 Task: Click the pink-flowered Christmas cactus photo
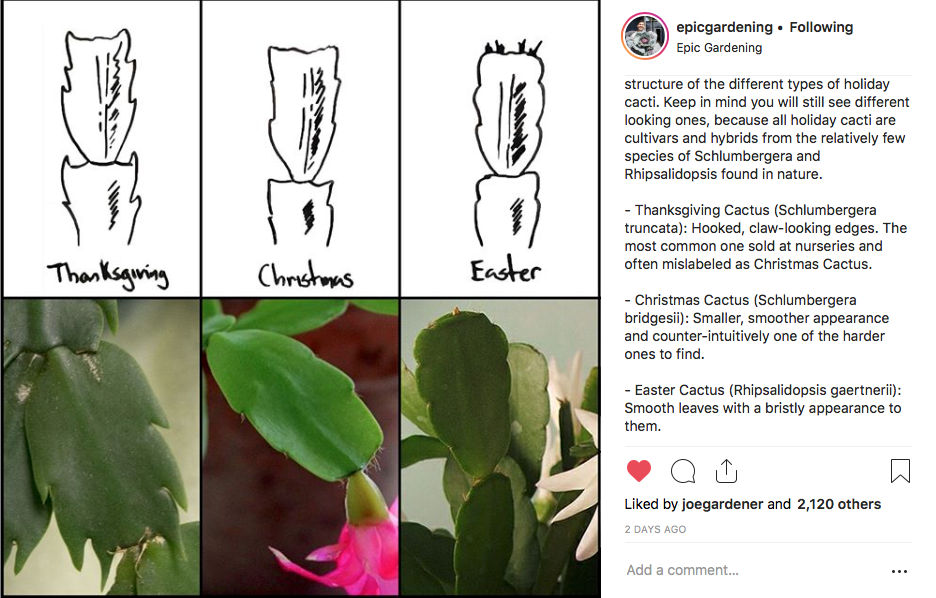click(x=300, y=447)
